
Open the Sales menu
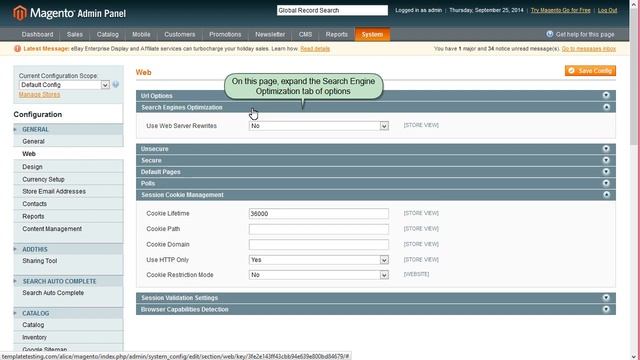tap(75, 34)
